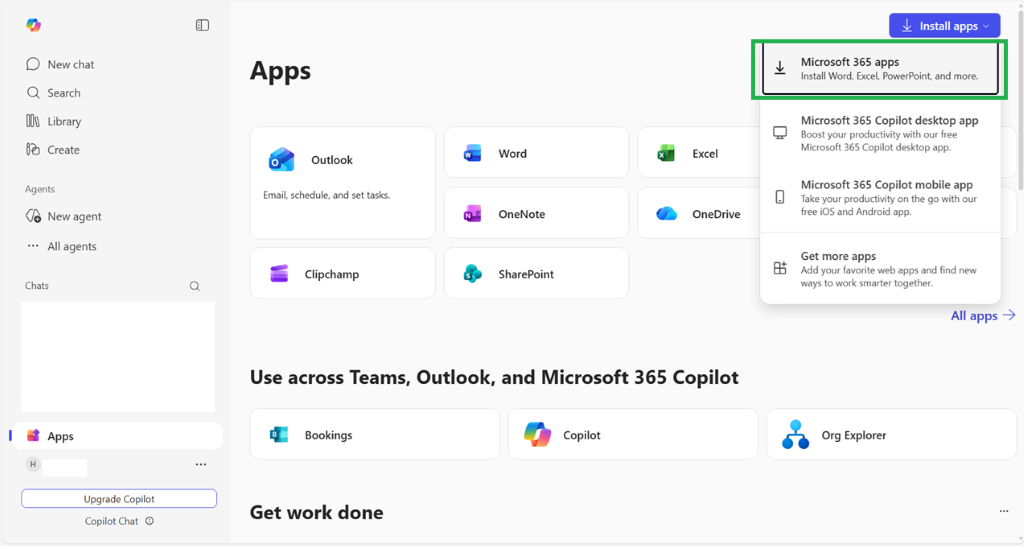This screenshot has height=549, width=1024.
Task: Open the Org Explorer app card
Action: click(x=891, y=434)
